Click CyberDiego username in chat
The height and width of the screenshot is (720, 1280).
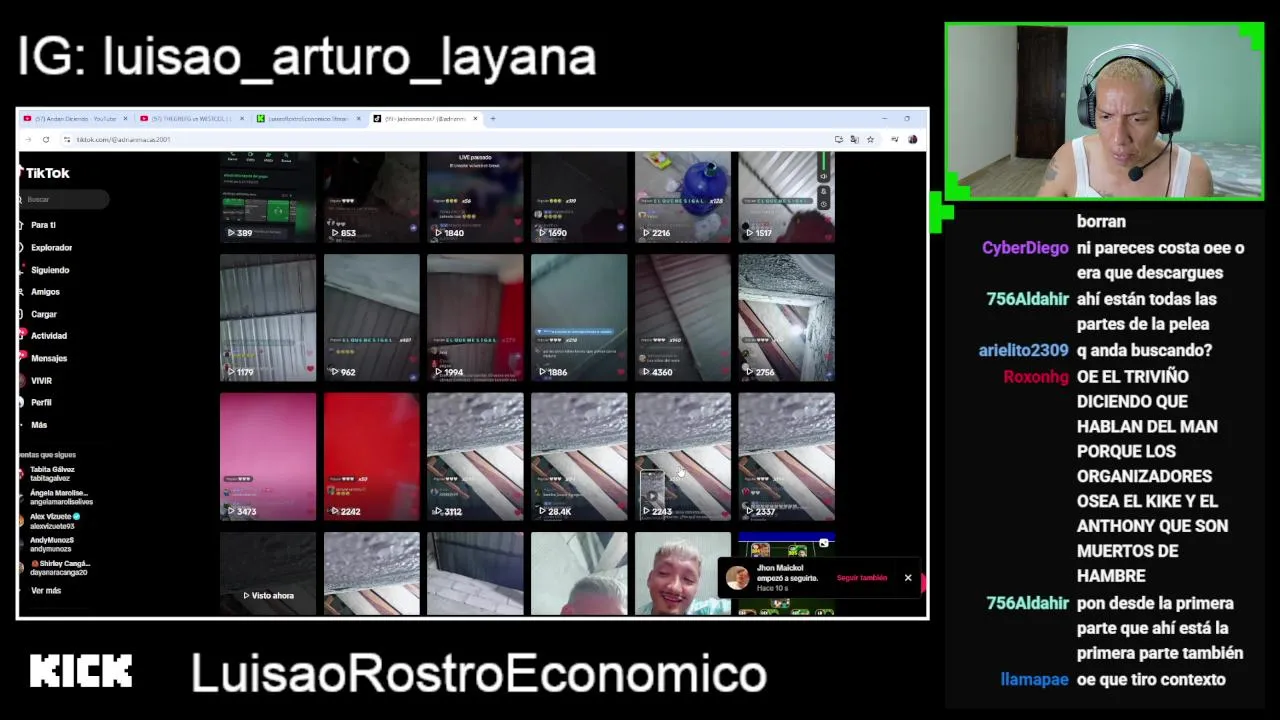coord(1025,248)
